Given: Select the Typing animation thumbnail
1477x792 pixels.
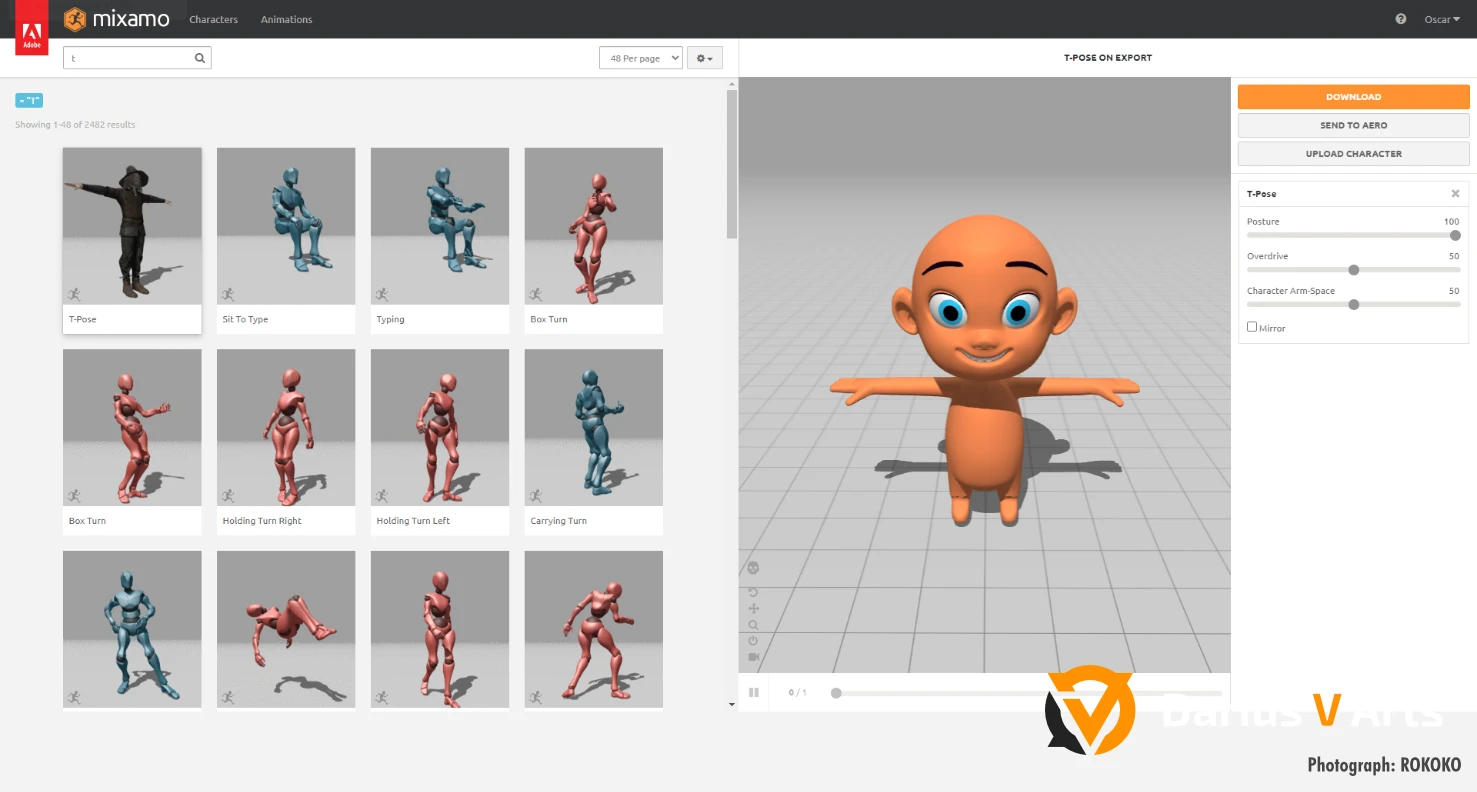Looking at the screenshot, I should (440, 226).
